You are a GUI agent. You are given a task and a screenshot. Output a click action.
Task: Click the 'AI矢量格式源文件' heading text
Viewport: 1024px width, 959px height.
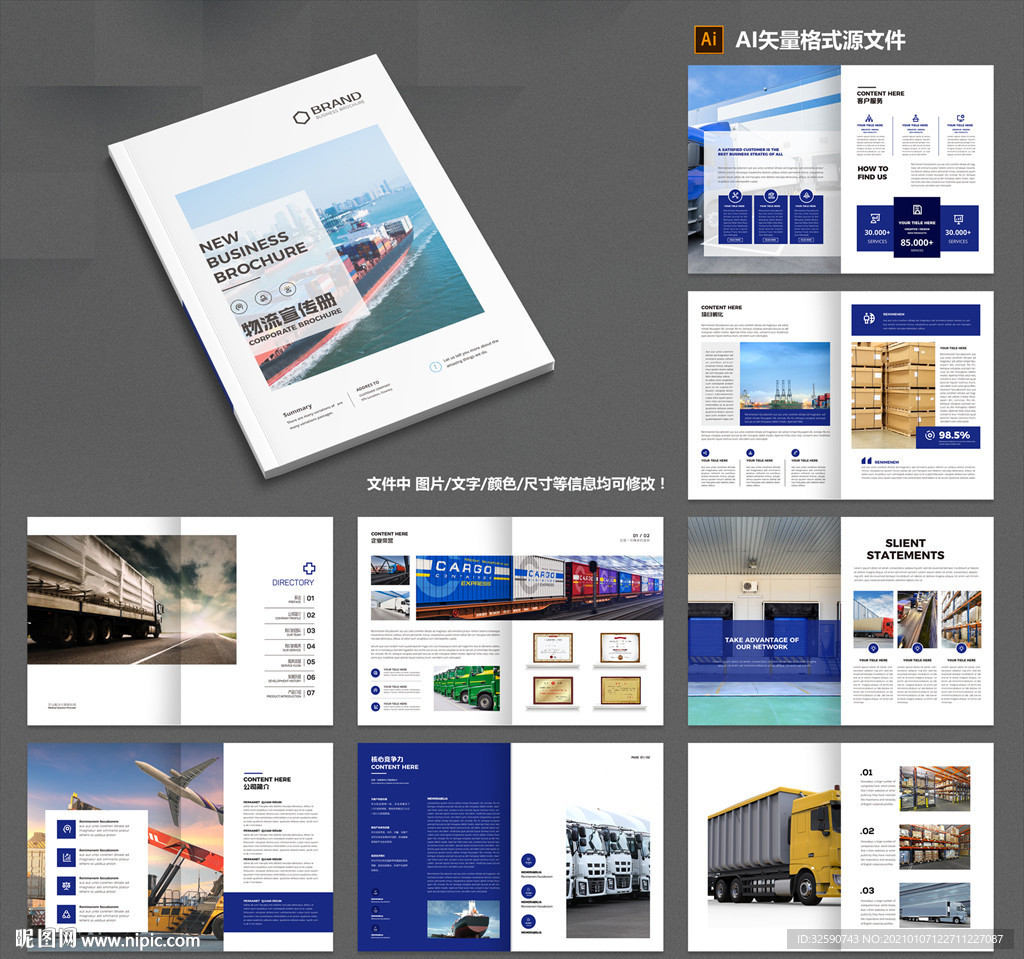click(820, 41)
